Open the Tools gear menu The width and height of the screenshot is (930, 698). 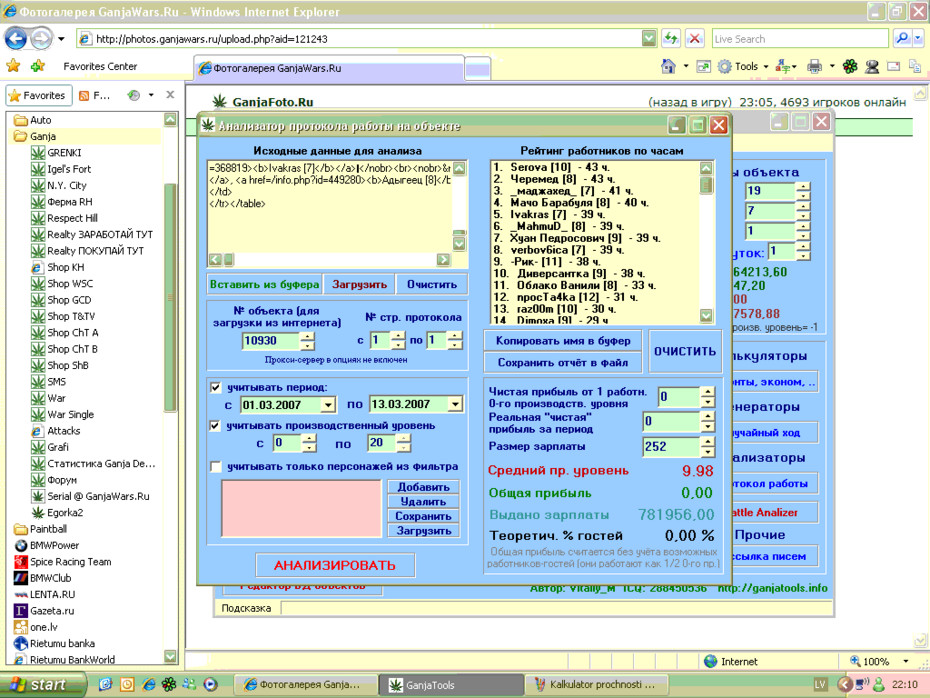742,66
